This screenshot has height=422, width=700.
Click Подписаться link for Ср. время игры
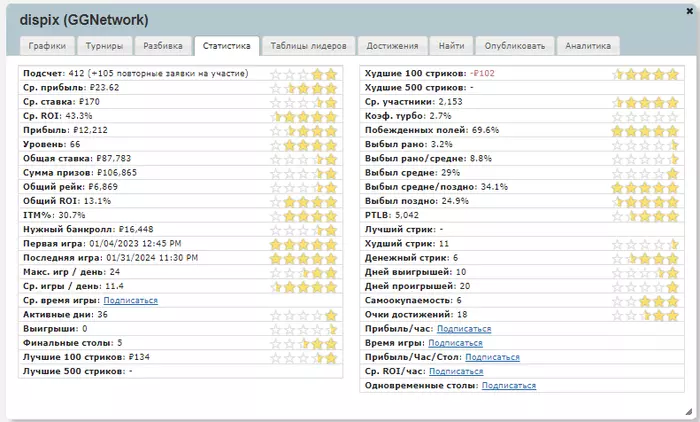click(x=130, y=301)
